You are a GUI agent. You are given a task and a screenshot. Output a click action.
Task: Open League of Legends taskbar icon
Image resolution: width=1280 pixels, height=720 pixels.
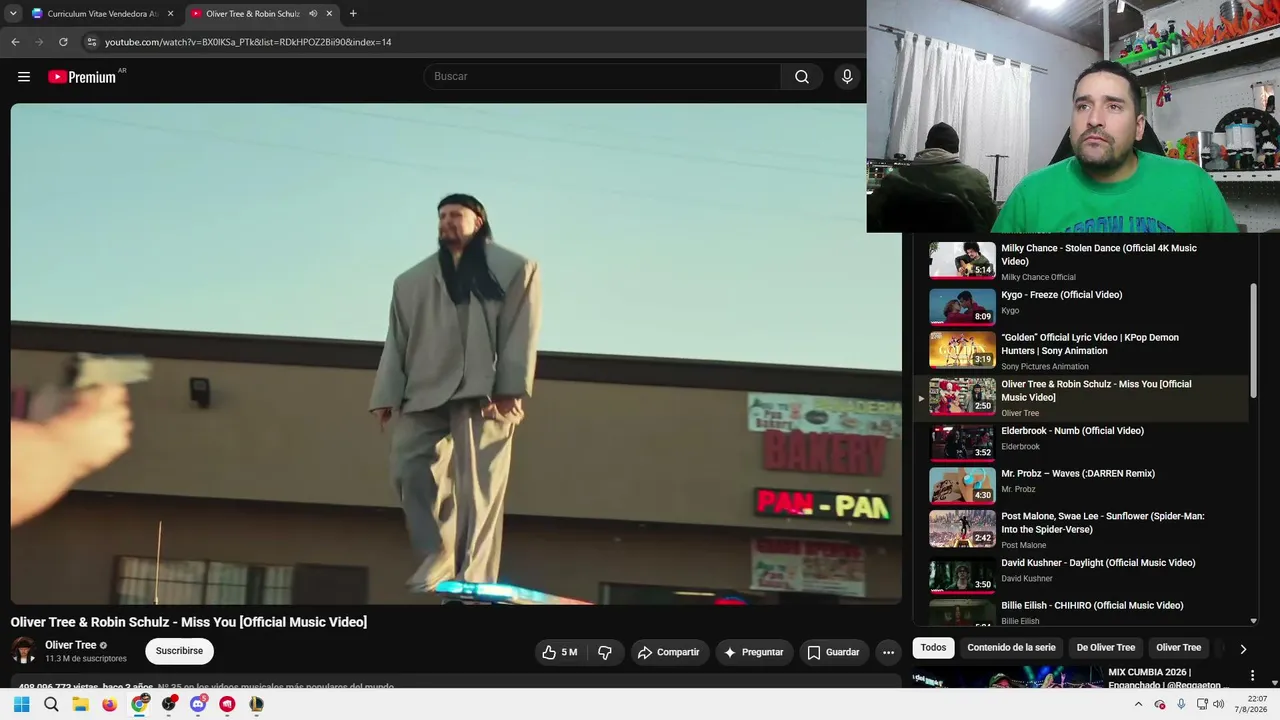coord(256,704)
